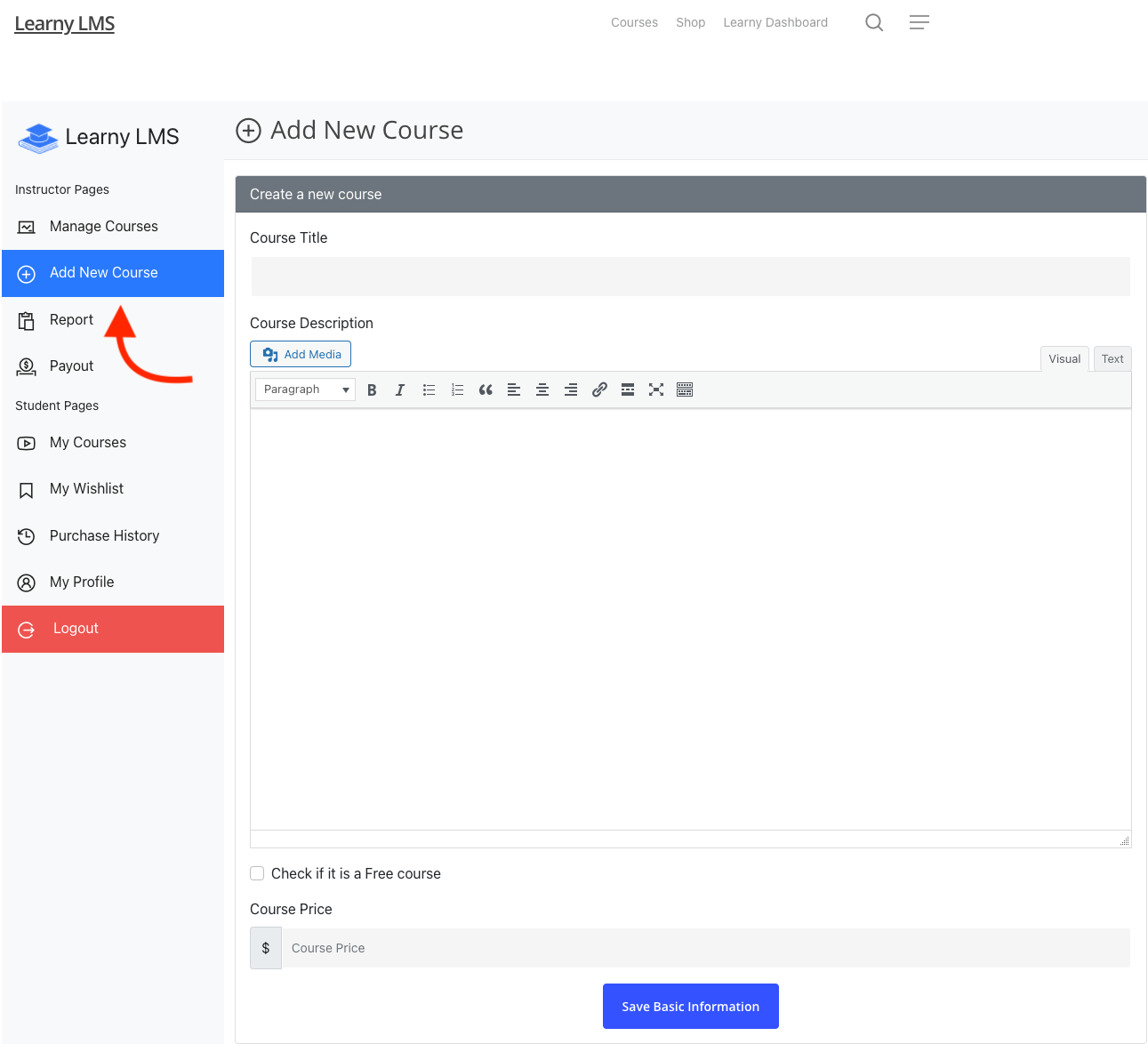Toggle the editor toolbar rows (kitchen sink)

point(685,389)
